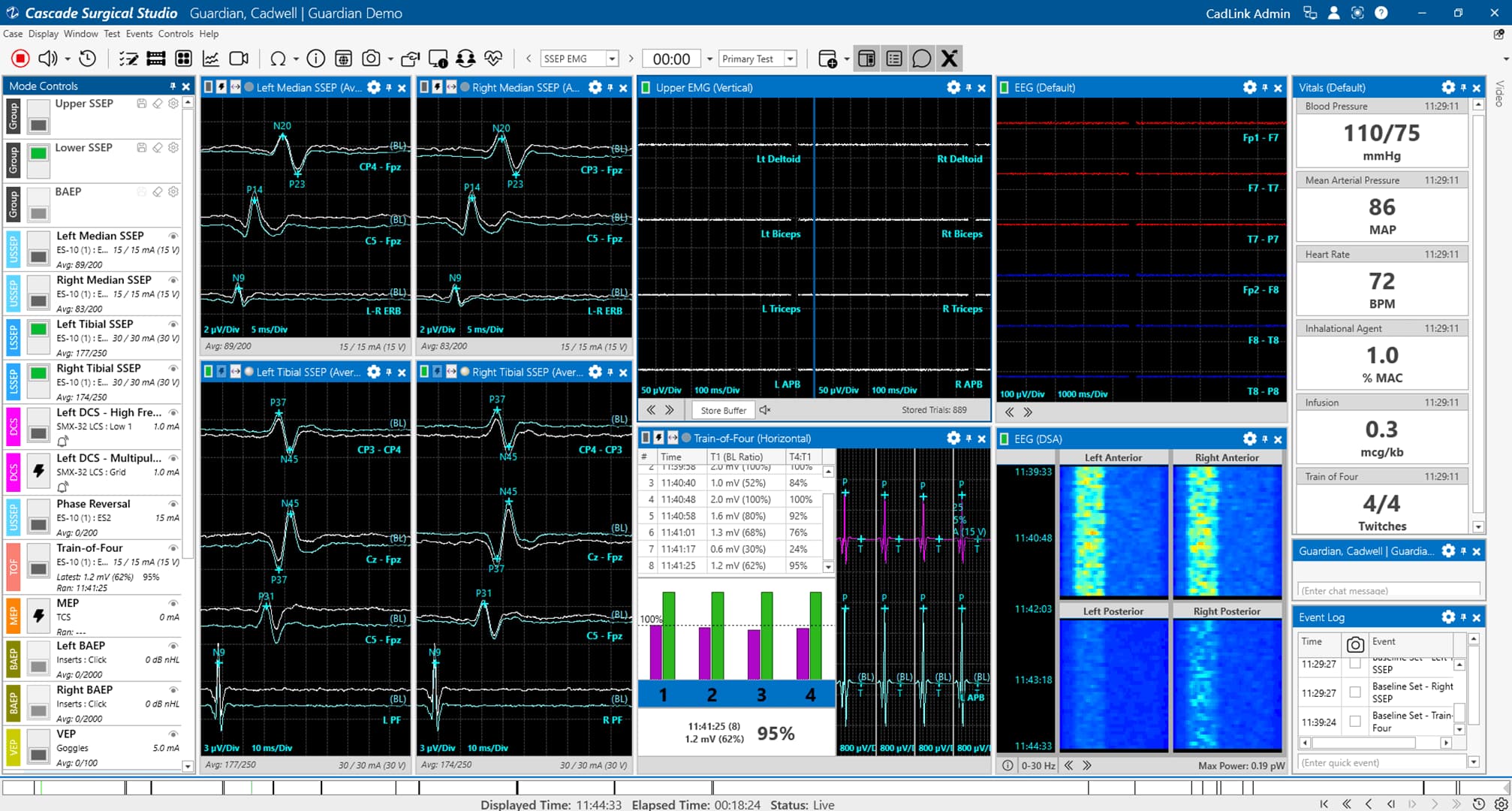Click the Store Buffer button
The height and width of the screenshot is (811, 1512).
click(x=722, y=410)
